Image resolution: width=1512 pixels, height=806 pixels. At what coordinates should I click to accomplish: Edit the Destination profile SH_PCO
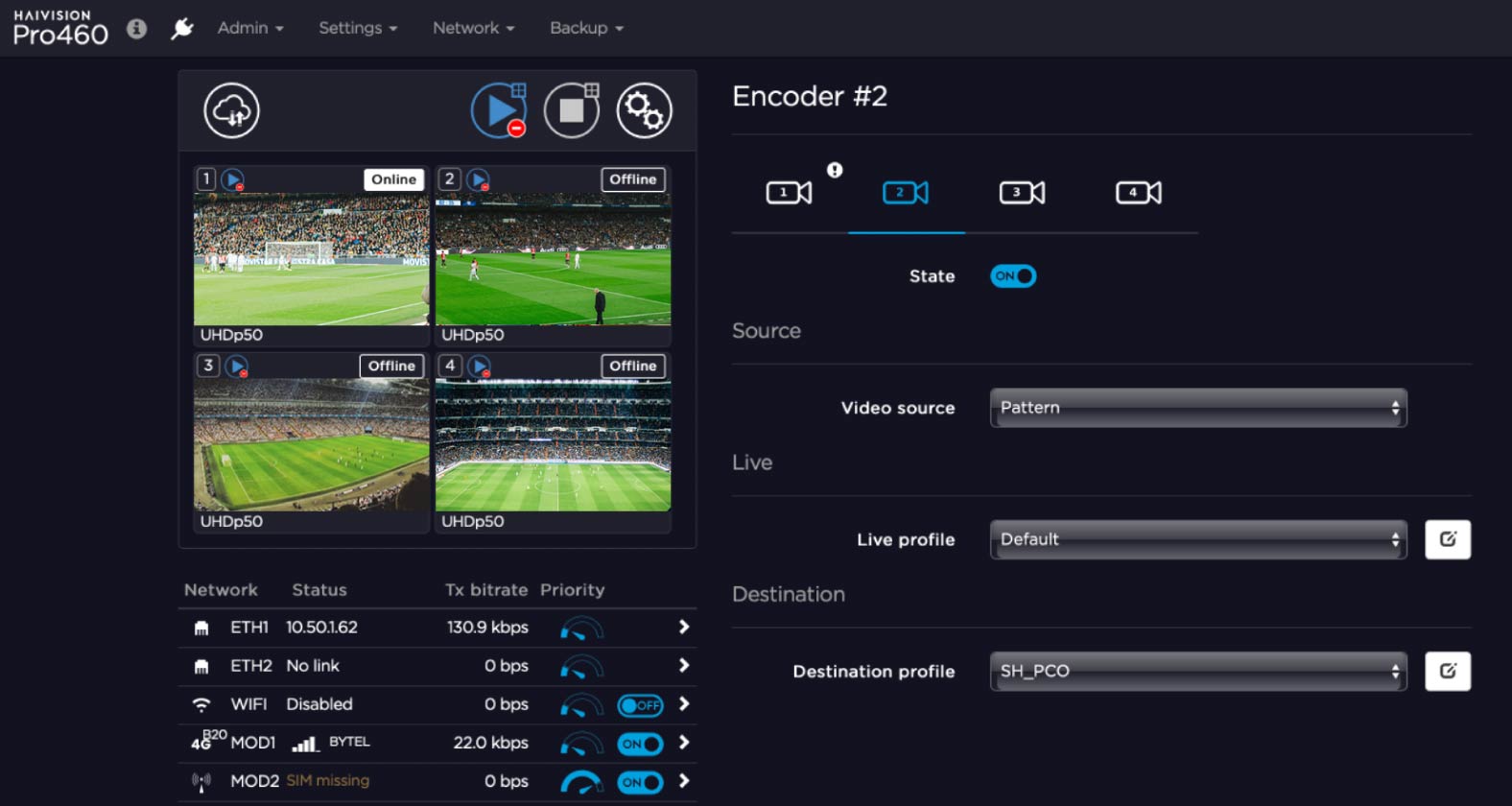tap(1447, 672)
